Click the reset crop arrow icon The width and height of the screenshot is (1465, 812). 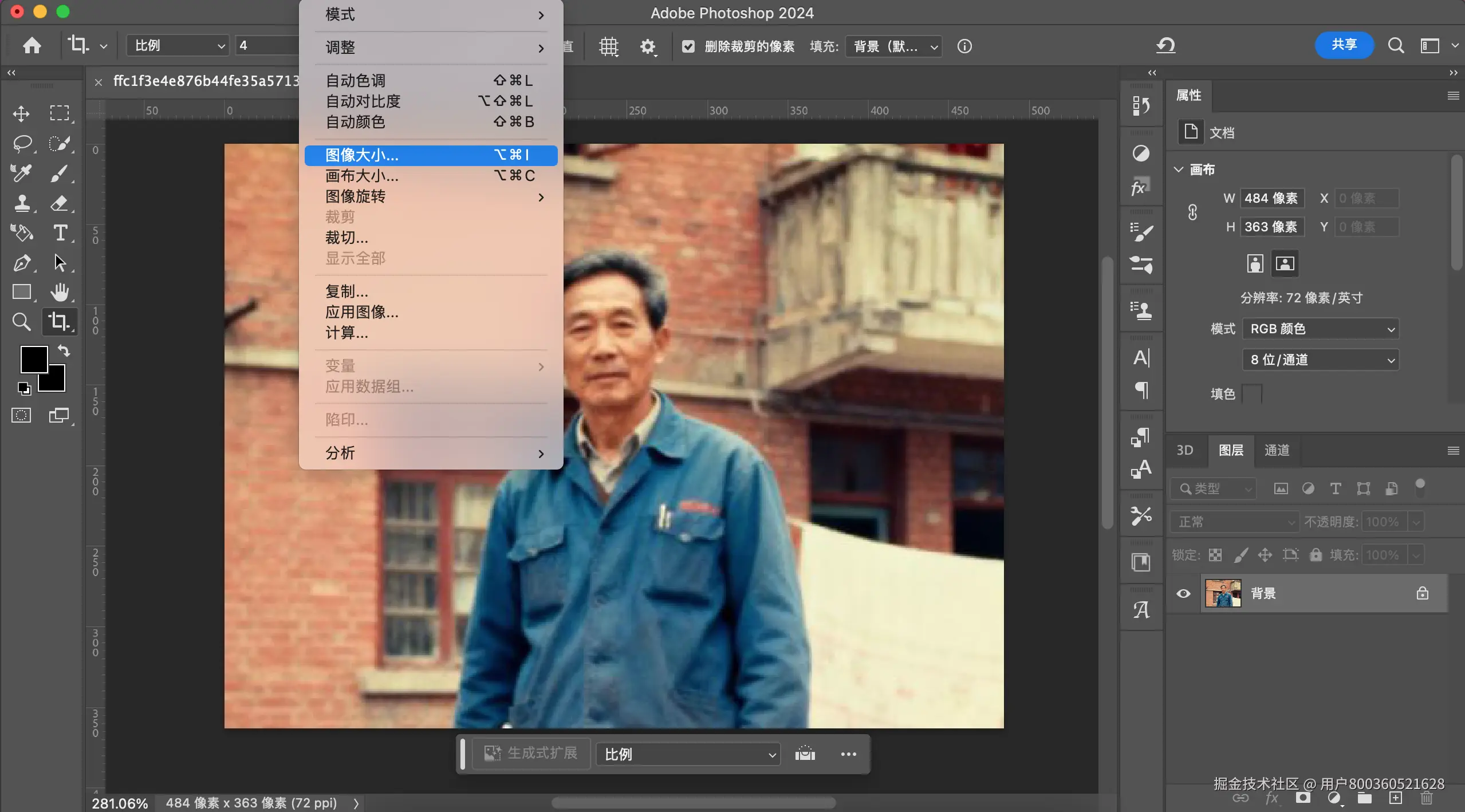[1165, 45]
